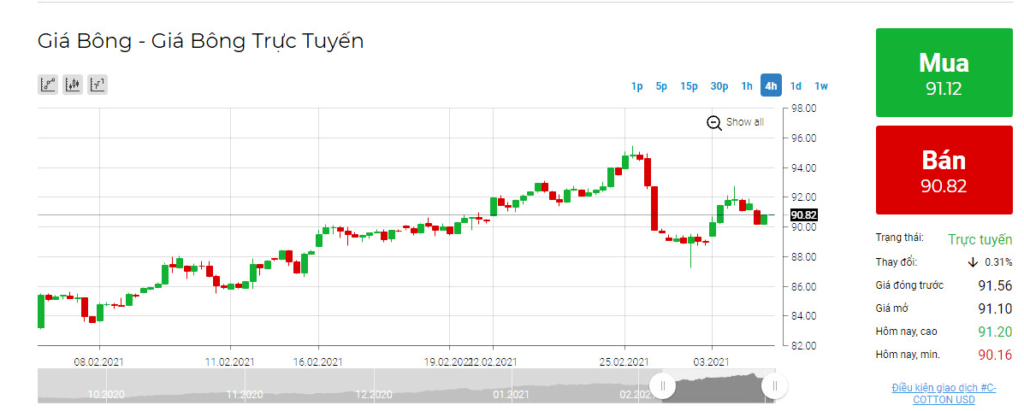Image resolution: width=1024 pixels, height=411 pixels.
Task: Click right handle of range slider
Action: tap(772, 385)
